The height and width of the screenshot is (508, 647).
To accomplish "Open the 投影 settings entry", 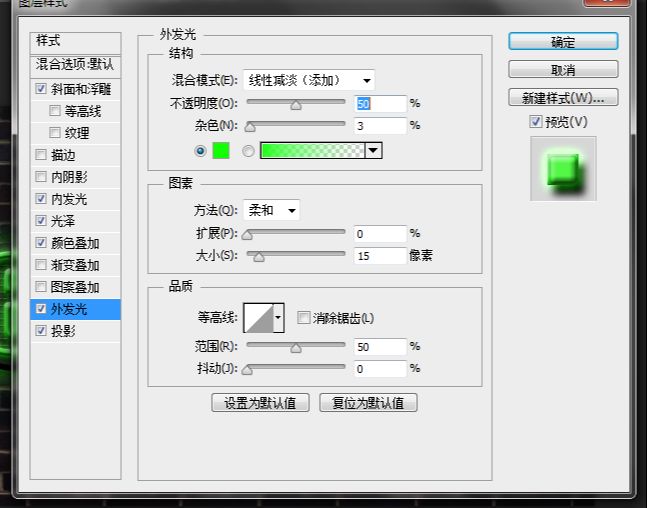I will click(x=63, y=331).
